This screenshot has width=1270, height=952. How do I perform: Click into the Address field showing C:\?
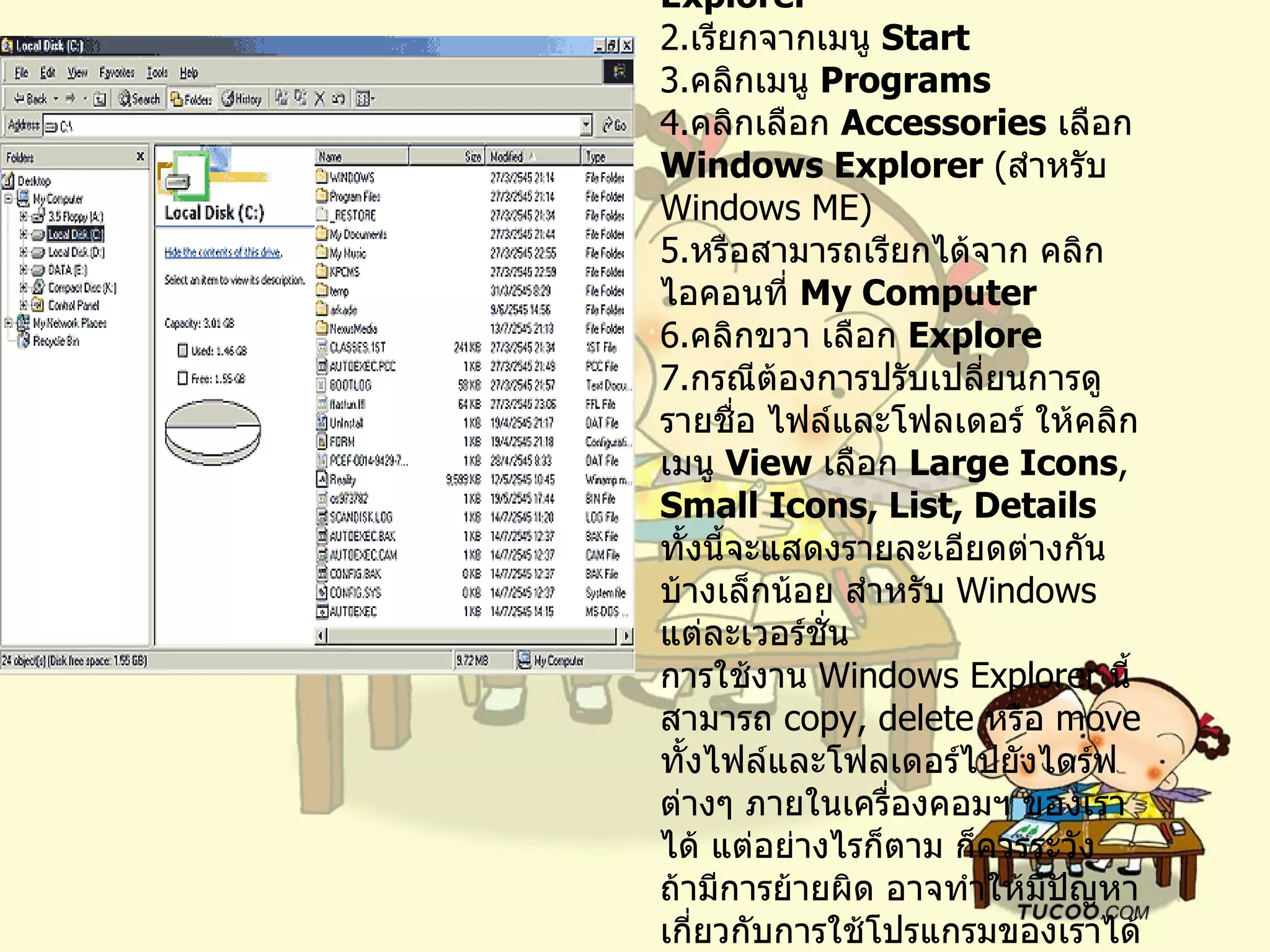[x=311, y=126]
